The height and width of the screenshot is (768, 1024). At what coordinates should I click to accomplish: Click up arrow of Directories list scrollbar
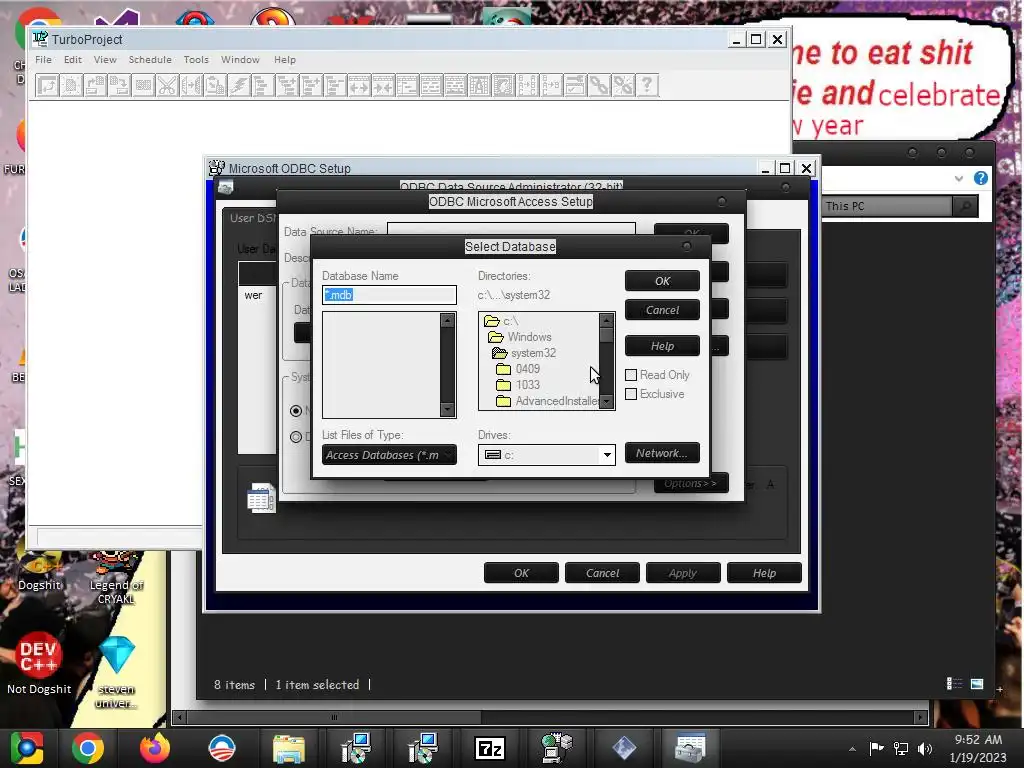[607, 321]
